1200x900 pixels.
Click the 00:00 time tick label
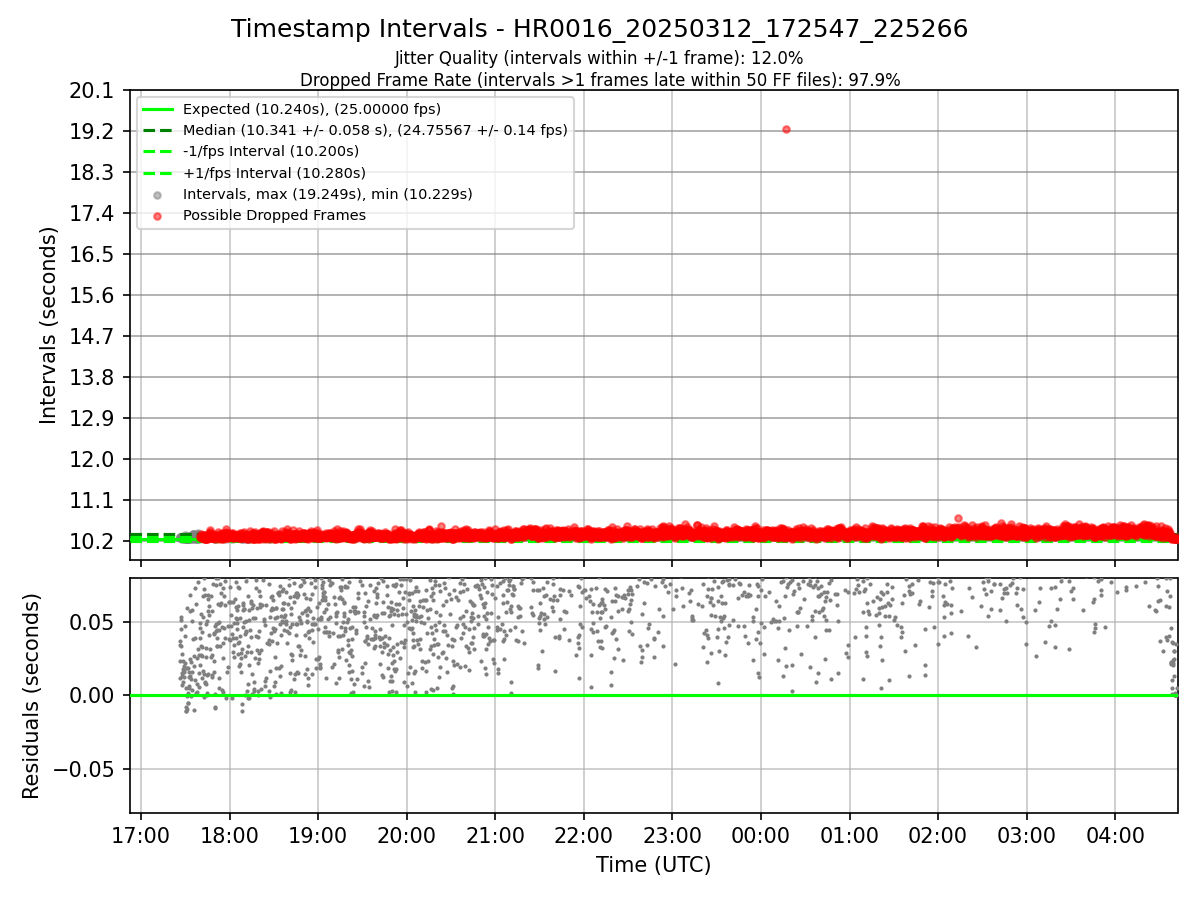pyautogui.click(x=761, y=835)
